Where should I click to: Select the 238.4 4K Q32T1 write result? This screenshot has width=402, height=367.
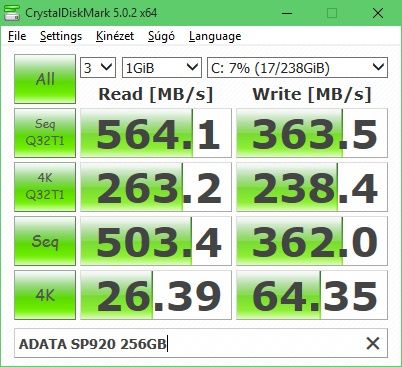[x=312, y=187]
